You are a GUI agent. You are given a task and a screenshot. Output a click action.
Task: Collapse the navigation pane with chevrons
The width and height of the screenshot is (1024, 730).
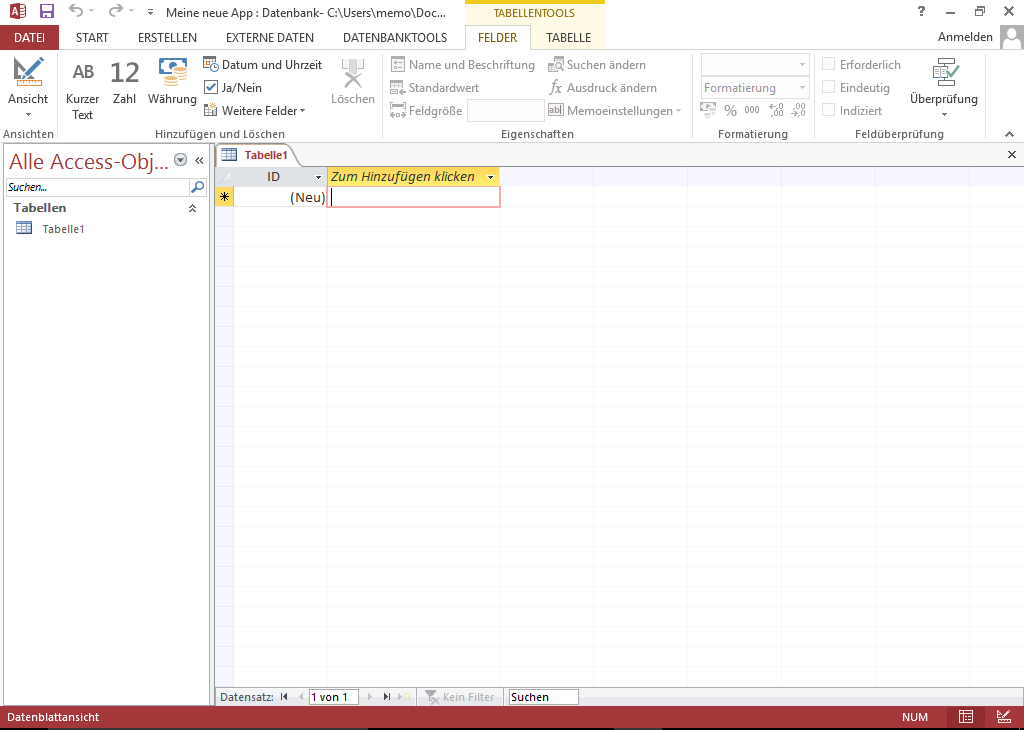click(x=199, y=160)
